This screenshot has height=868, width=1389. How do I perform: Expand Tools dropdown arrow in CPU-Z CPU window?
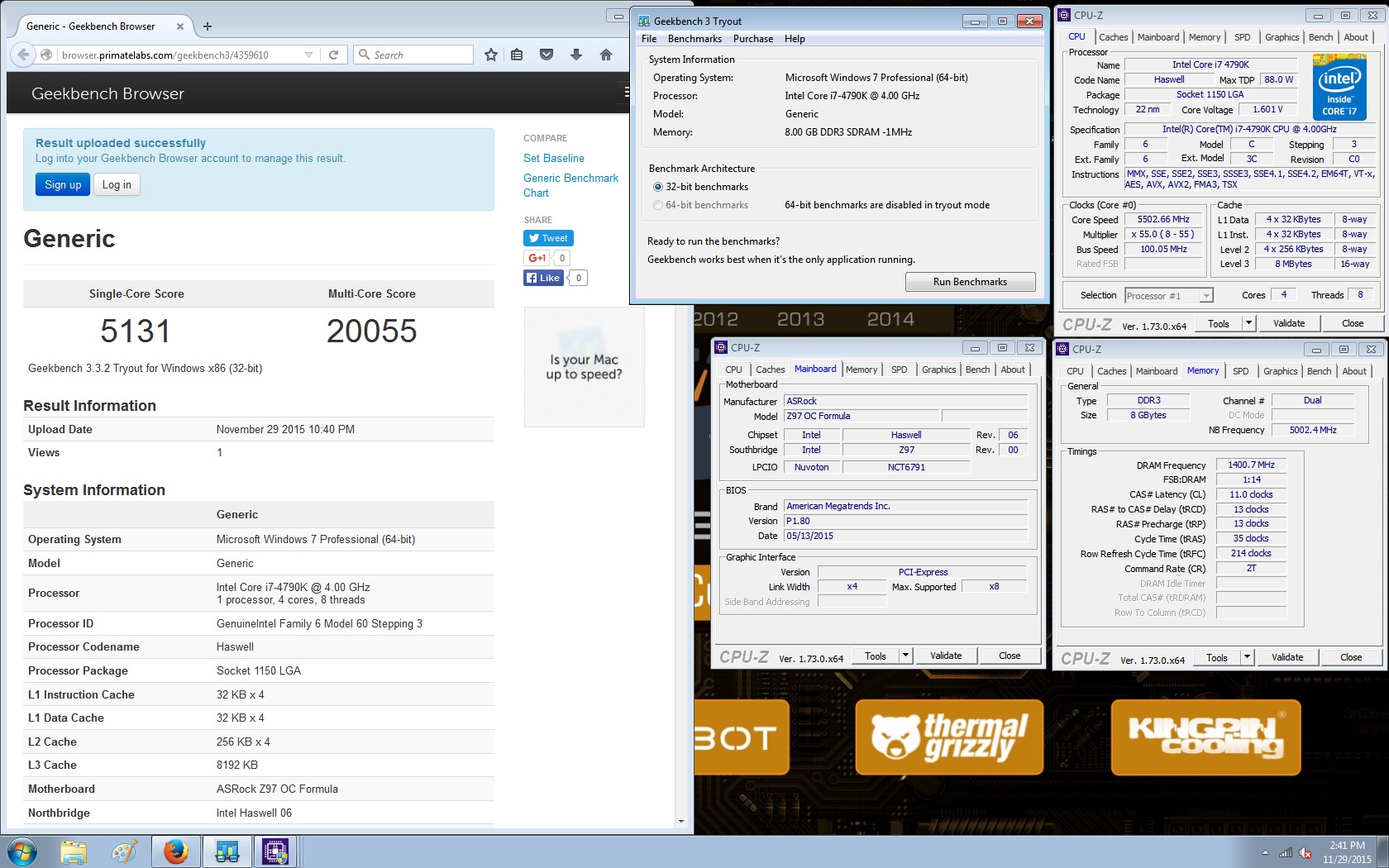tap(1248, 323)
